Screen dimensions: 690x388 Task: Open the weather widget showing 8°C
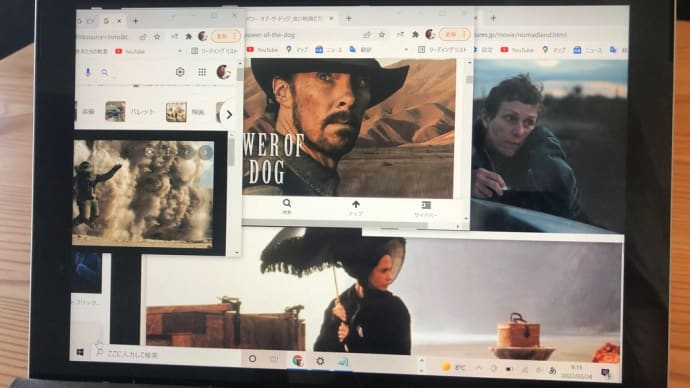tap(453, 367)
